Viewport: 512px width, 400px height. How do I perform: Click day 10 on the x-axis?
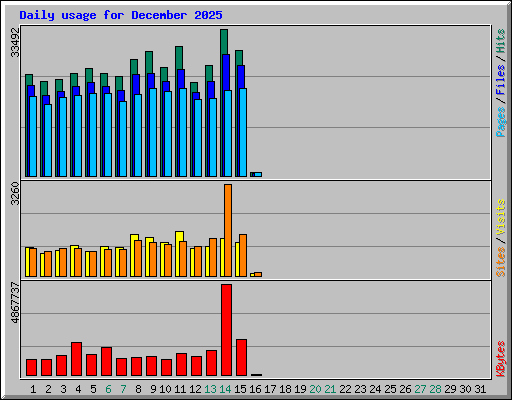[x=165, y=389]
